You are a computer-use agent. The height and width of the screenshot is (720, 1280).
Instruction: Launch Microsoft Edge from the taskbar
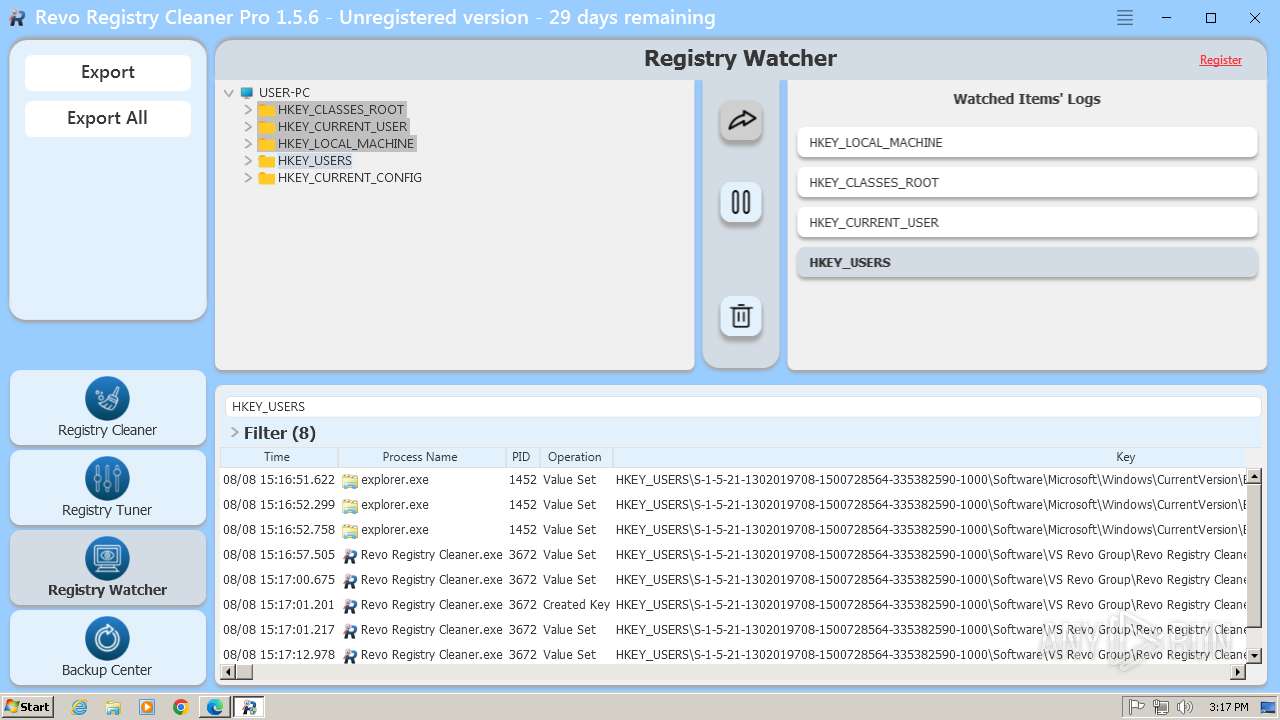[x=215, y=707]
